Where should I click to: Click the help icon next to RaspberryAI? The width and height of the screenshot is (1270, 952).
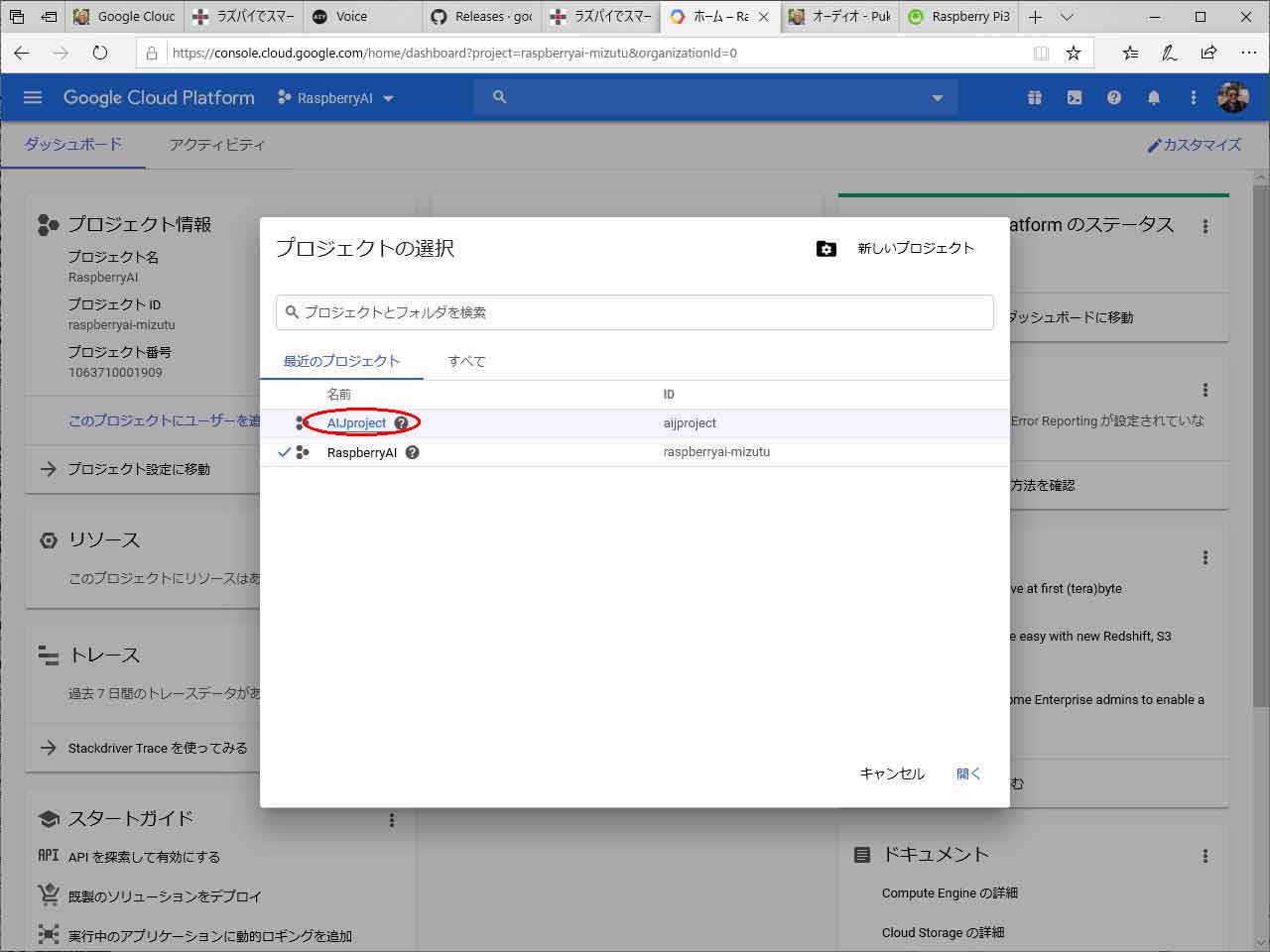coord(413,452)
